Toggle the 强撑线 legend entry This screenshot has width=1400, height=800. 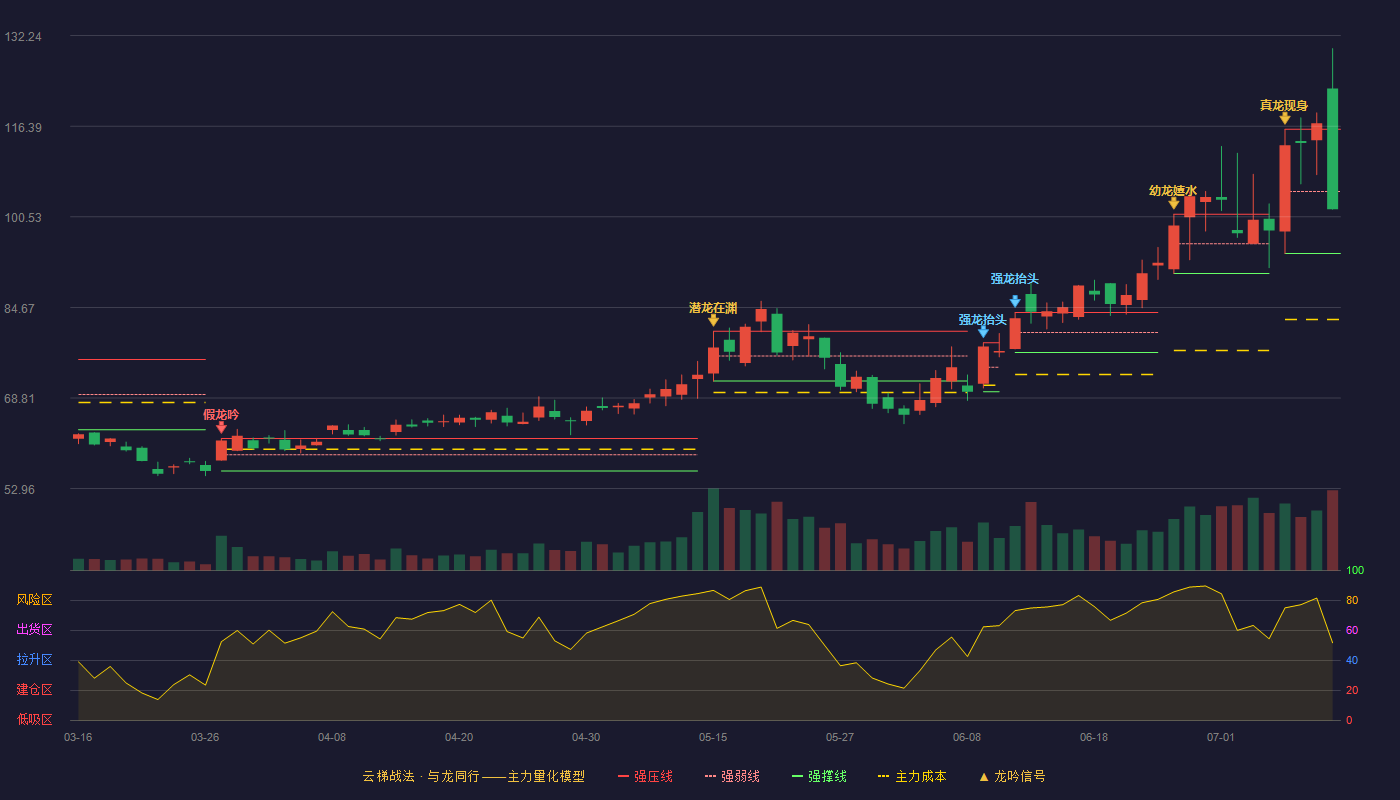[x=819, y=776]
